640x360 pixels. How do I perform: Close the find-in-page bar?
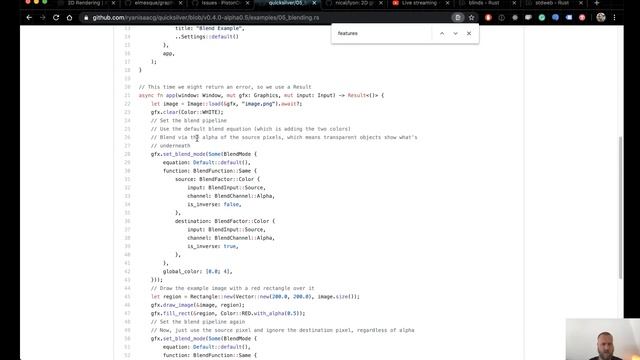click(469, 33)
